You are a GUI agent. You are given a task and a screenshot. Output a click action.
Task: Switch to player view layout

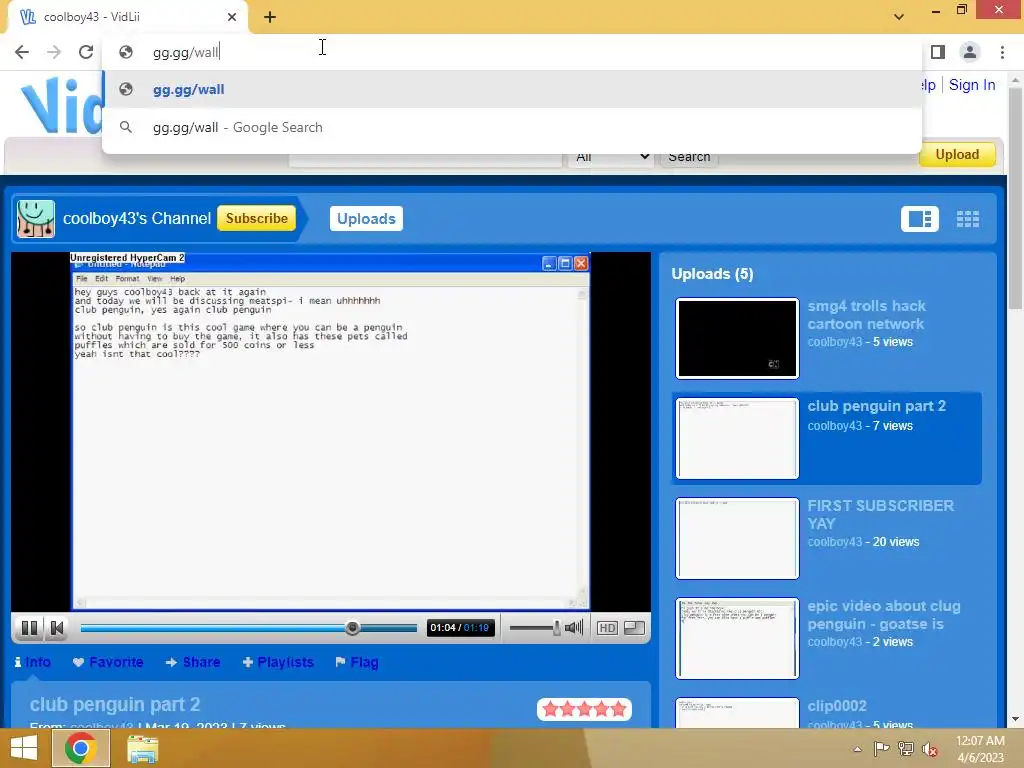[920, 219]
